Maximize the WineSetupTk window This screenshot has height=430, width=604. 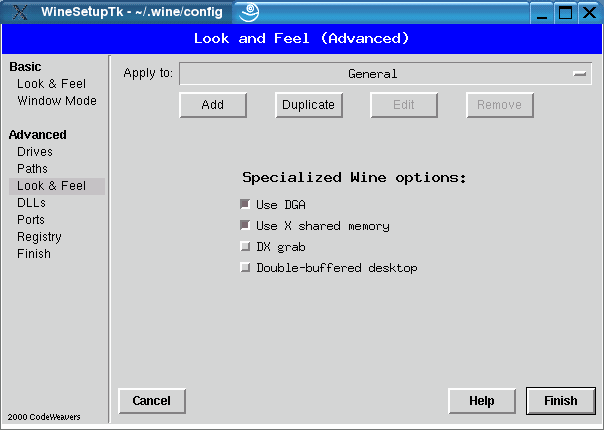coord(565,13)
